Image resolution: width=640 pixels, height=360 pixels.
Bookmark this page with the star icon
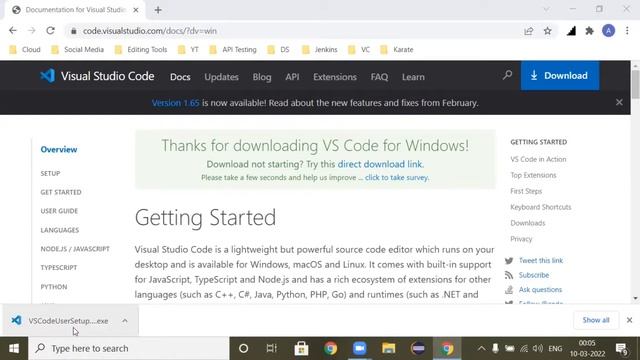(547, 31)
